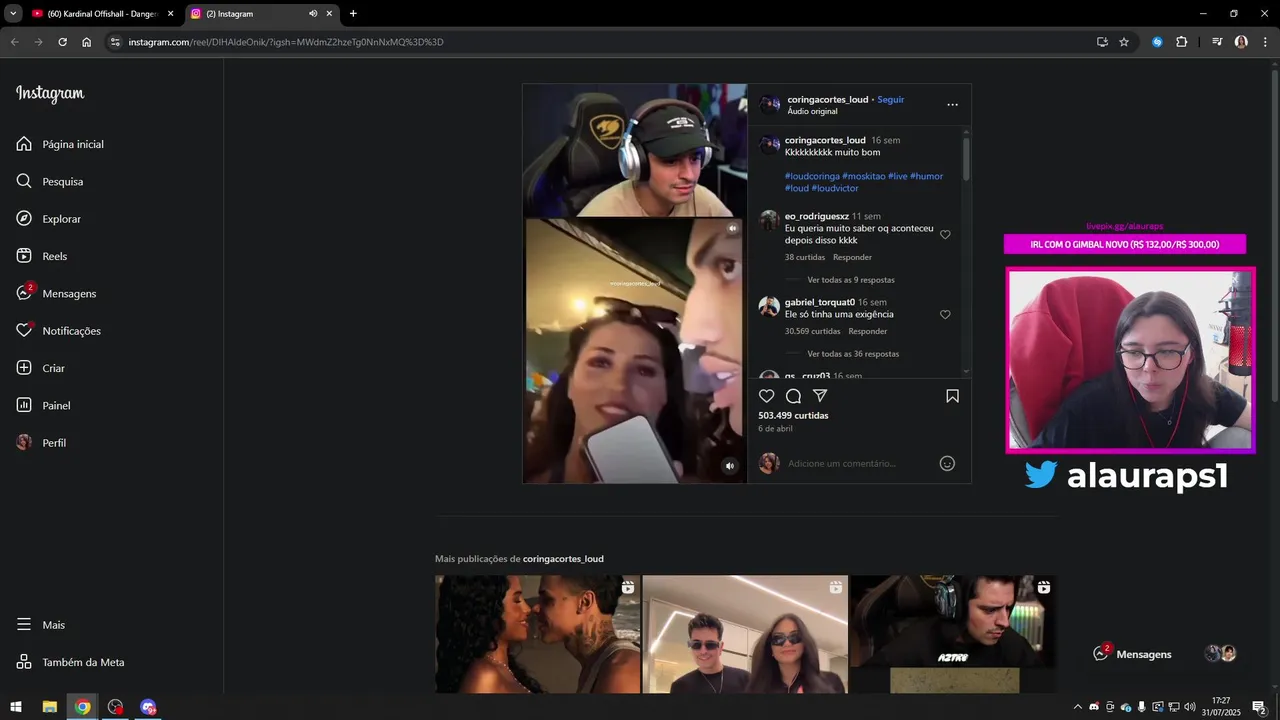The height and width of the screenshot is (720, 1280).
Task: Open the Windows Start menu
Action: [16, 707]
